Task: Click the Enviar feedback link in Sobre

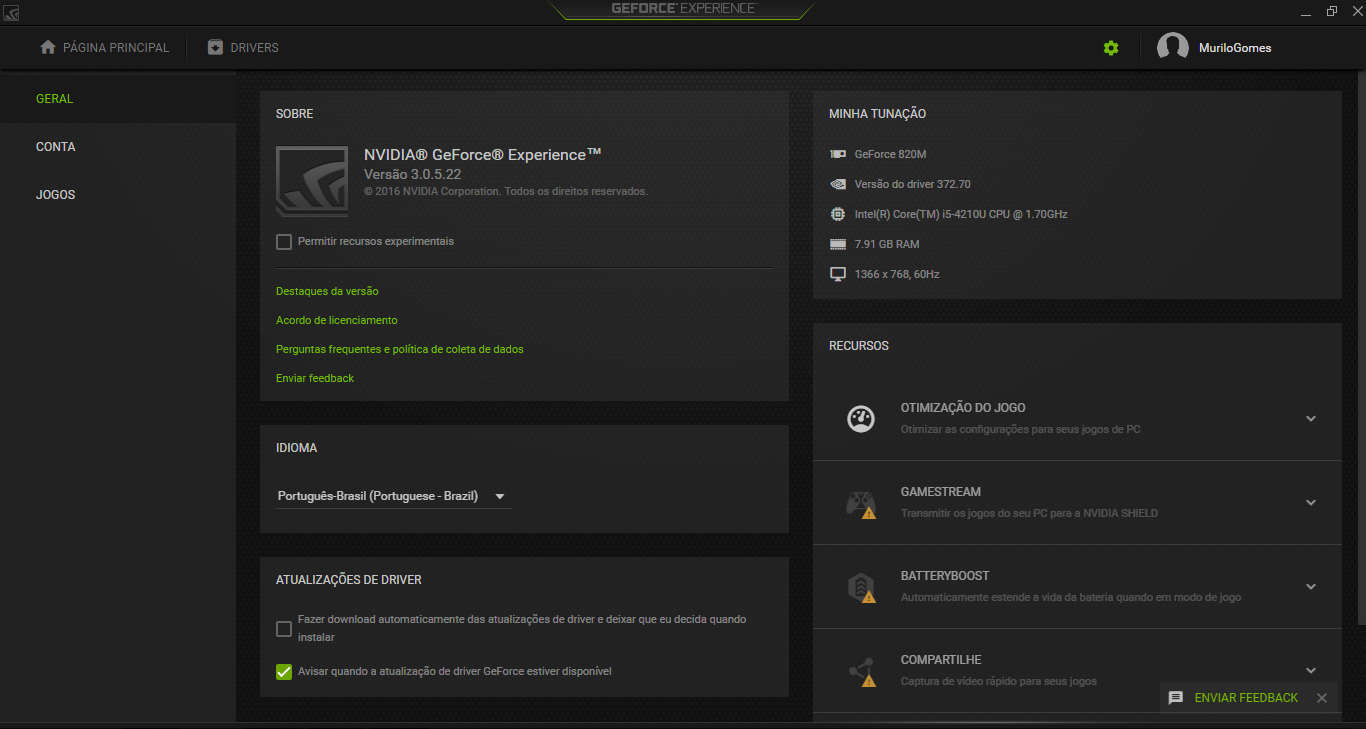Action: point(315,378)
